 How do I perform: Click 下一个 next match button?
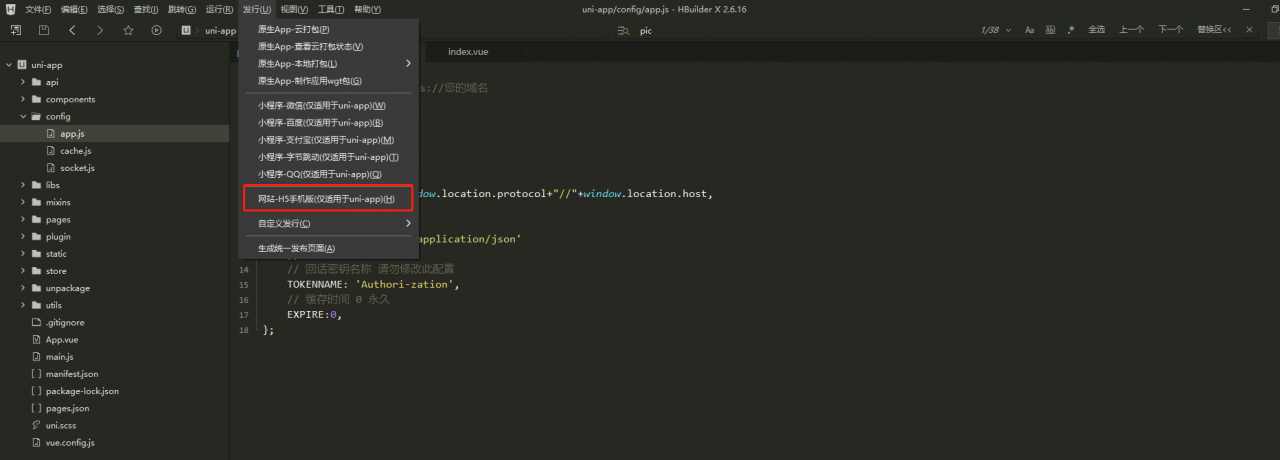(1170, 30)
